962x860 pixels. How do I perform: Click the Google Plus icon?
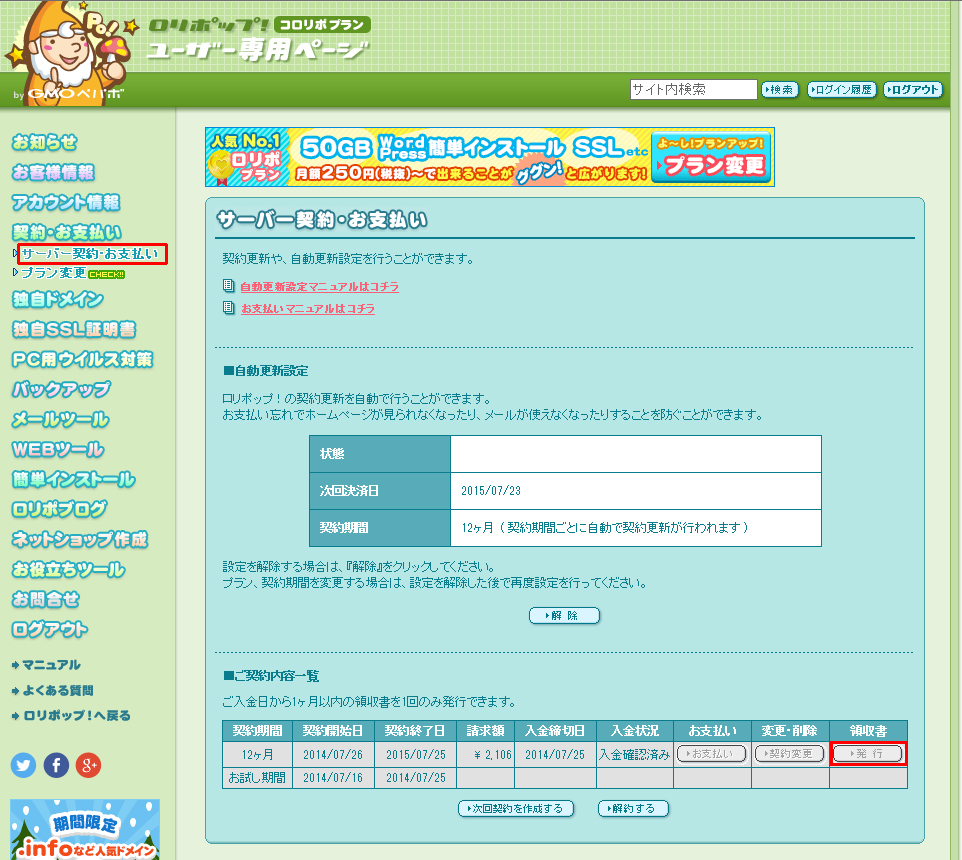pos(89,766)
